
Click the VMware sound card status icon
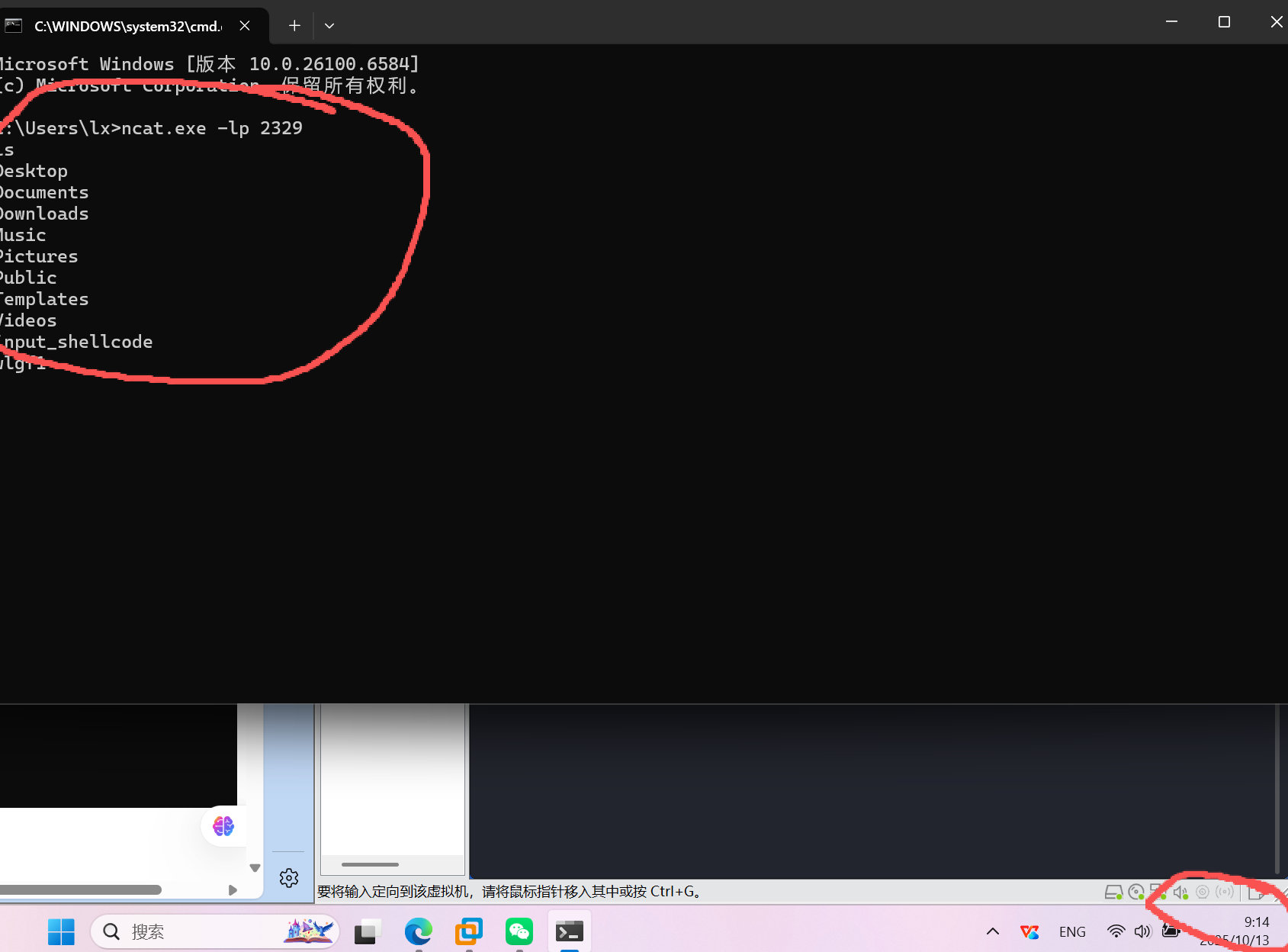[1180, 892]
